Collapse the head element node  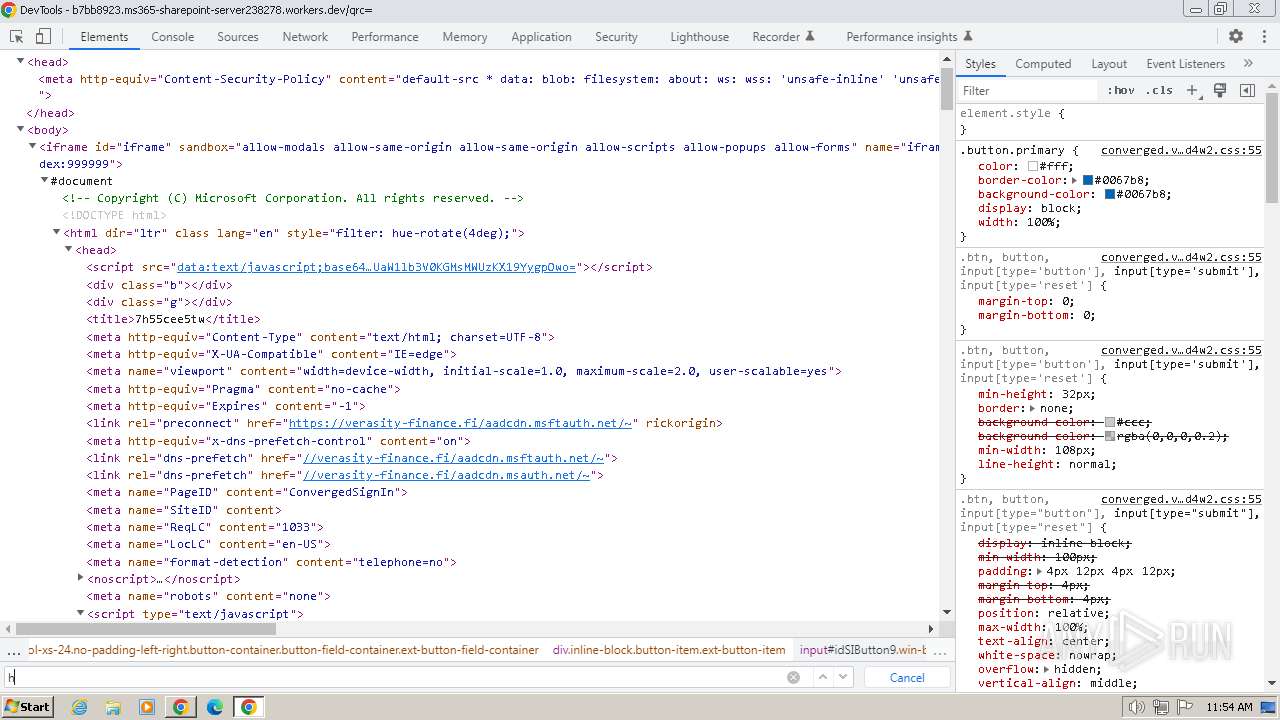[x=21, y=62]
